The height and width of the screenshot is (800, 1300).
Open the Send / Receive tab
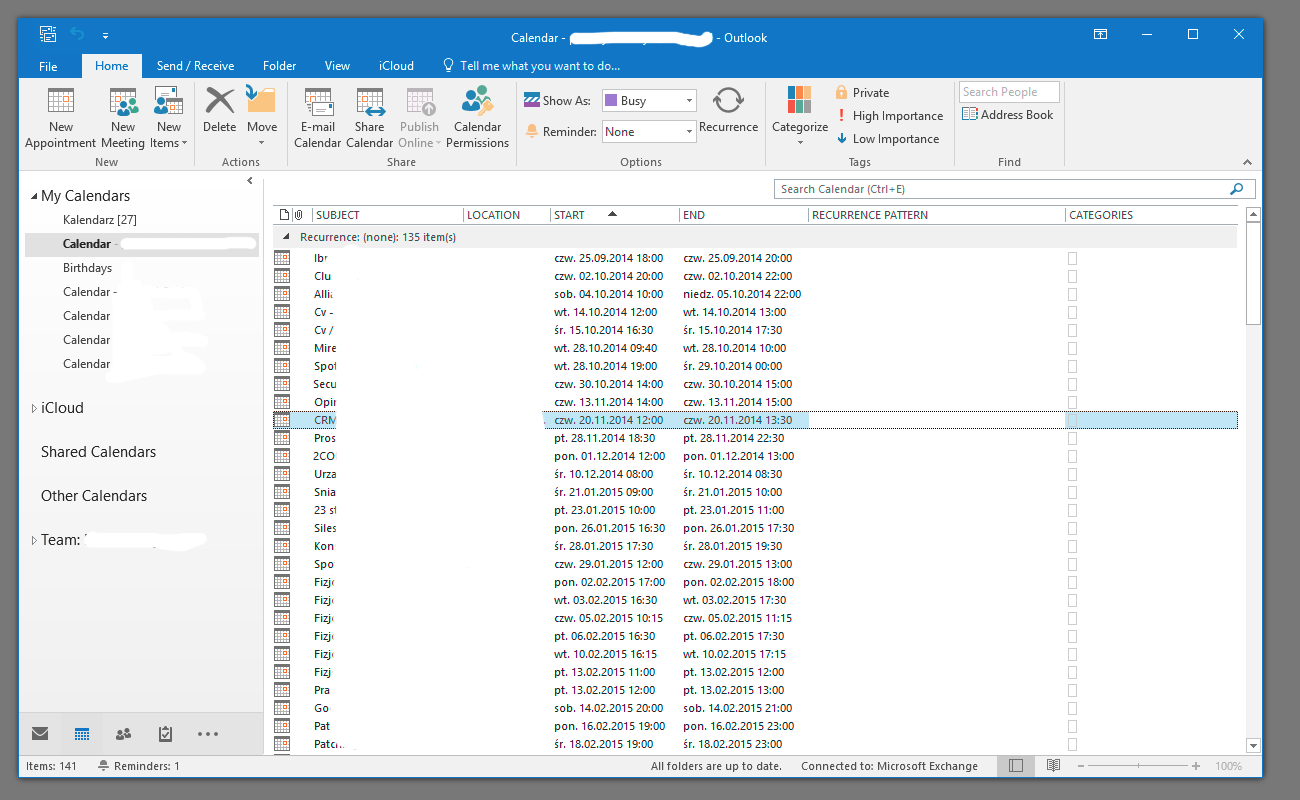195,66
